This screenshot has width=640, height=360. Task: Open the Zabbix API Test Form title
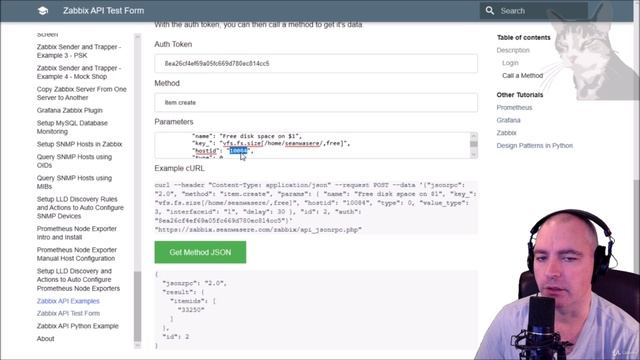coord(103,11)
